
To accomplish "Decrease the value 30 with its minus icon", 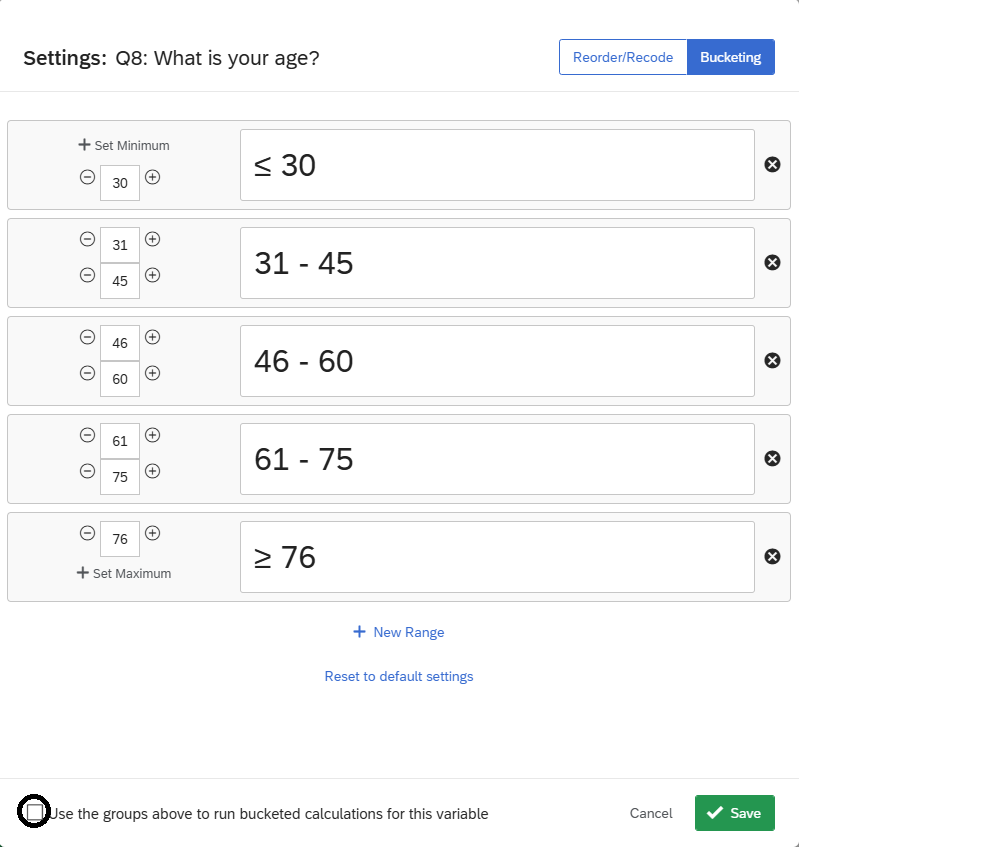I will click(87, 177).
